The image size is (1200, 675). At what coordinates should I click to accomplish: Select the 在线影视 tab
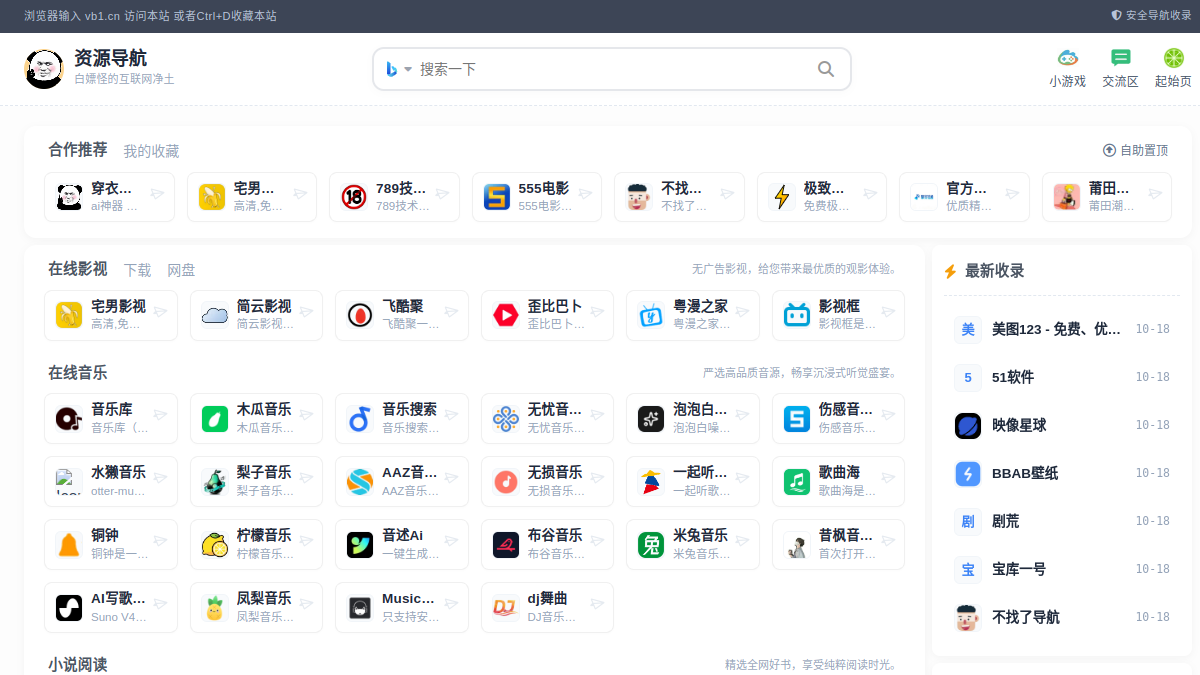click(78, 269)
